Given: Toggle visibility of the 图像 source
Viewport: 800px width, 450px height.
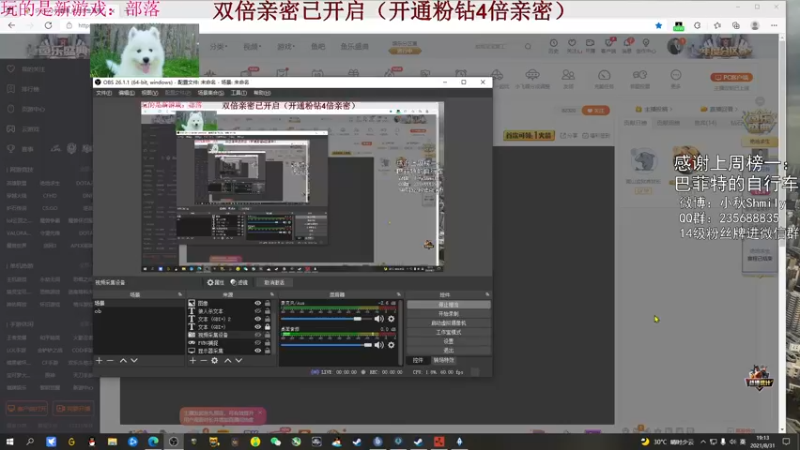Looking at the screenshot, I should pyautogui.click(x=258, y=303).
